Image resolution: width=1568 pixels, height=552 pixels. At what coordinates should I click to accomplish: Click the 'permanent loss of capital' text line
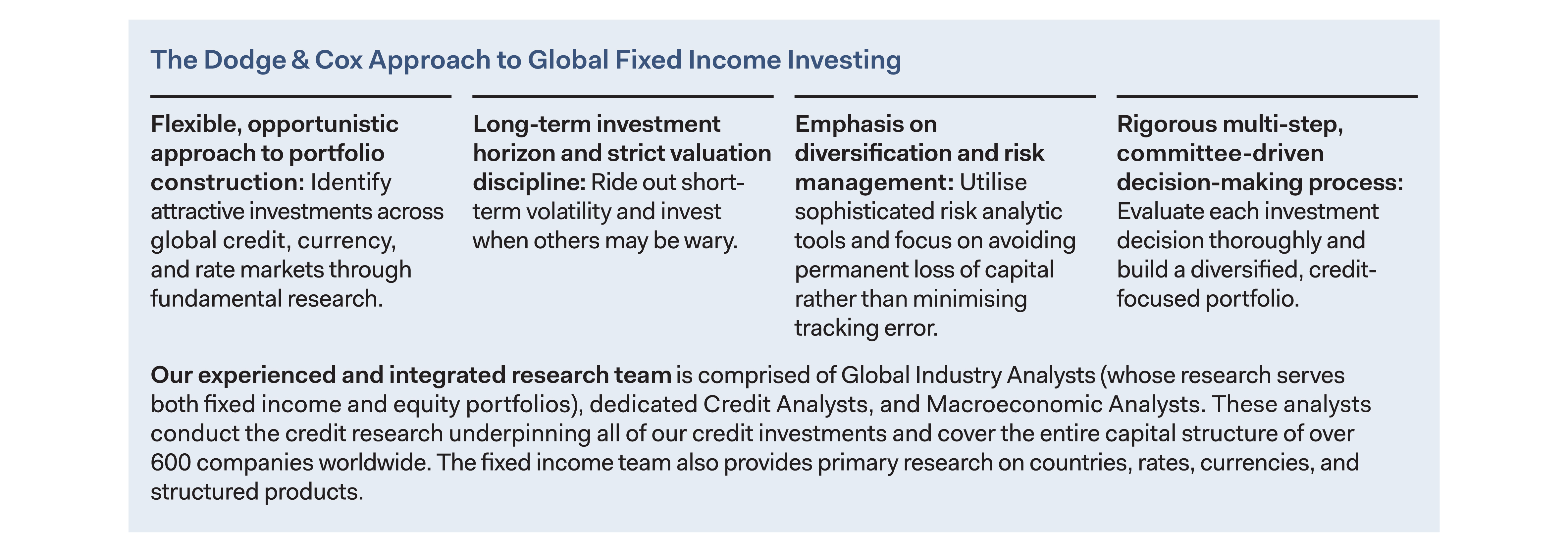click(923, 270)
